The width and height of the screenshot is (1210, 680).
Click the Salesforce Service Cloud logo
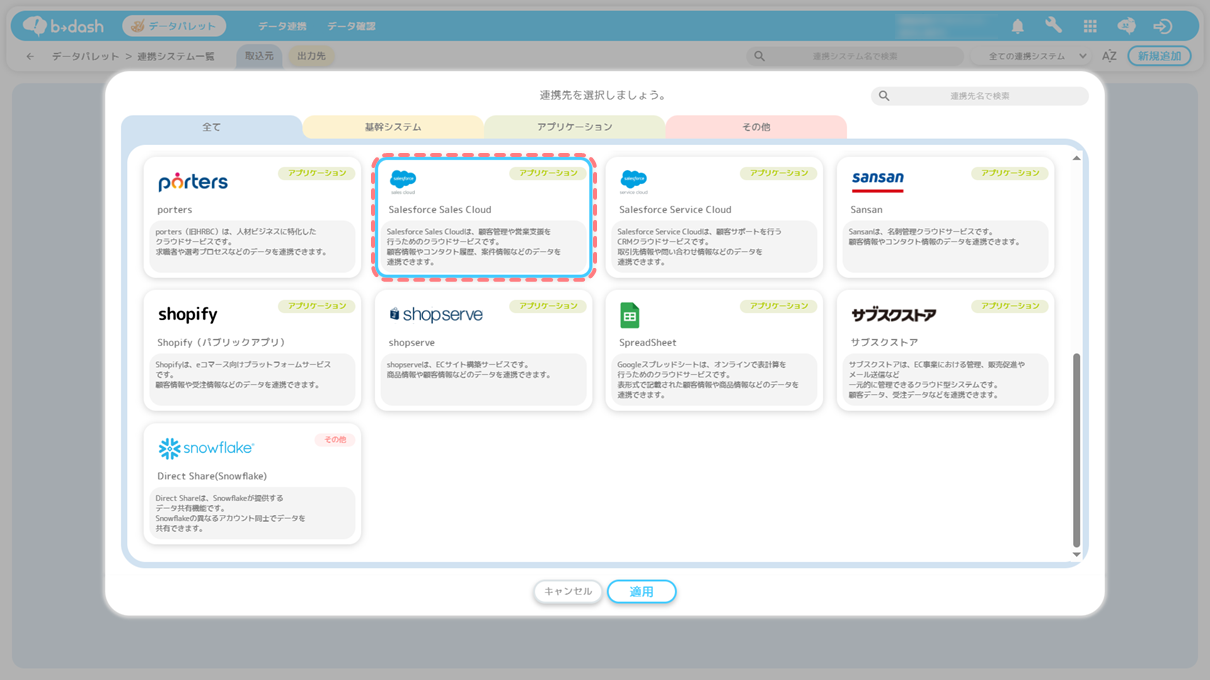click(634, 182)
